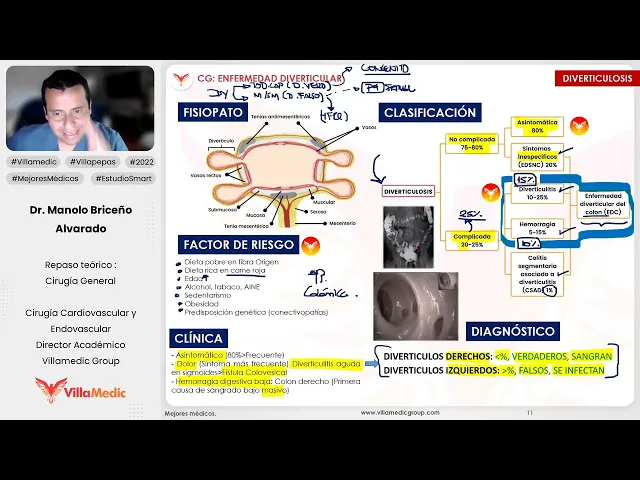Viewport: 640px width, 480px height.
Task: Select the presenter webcam video thumbnail
Action: click(80, 109)
